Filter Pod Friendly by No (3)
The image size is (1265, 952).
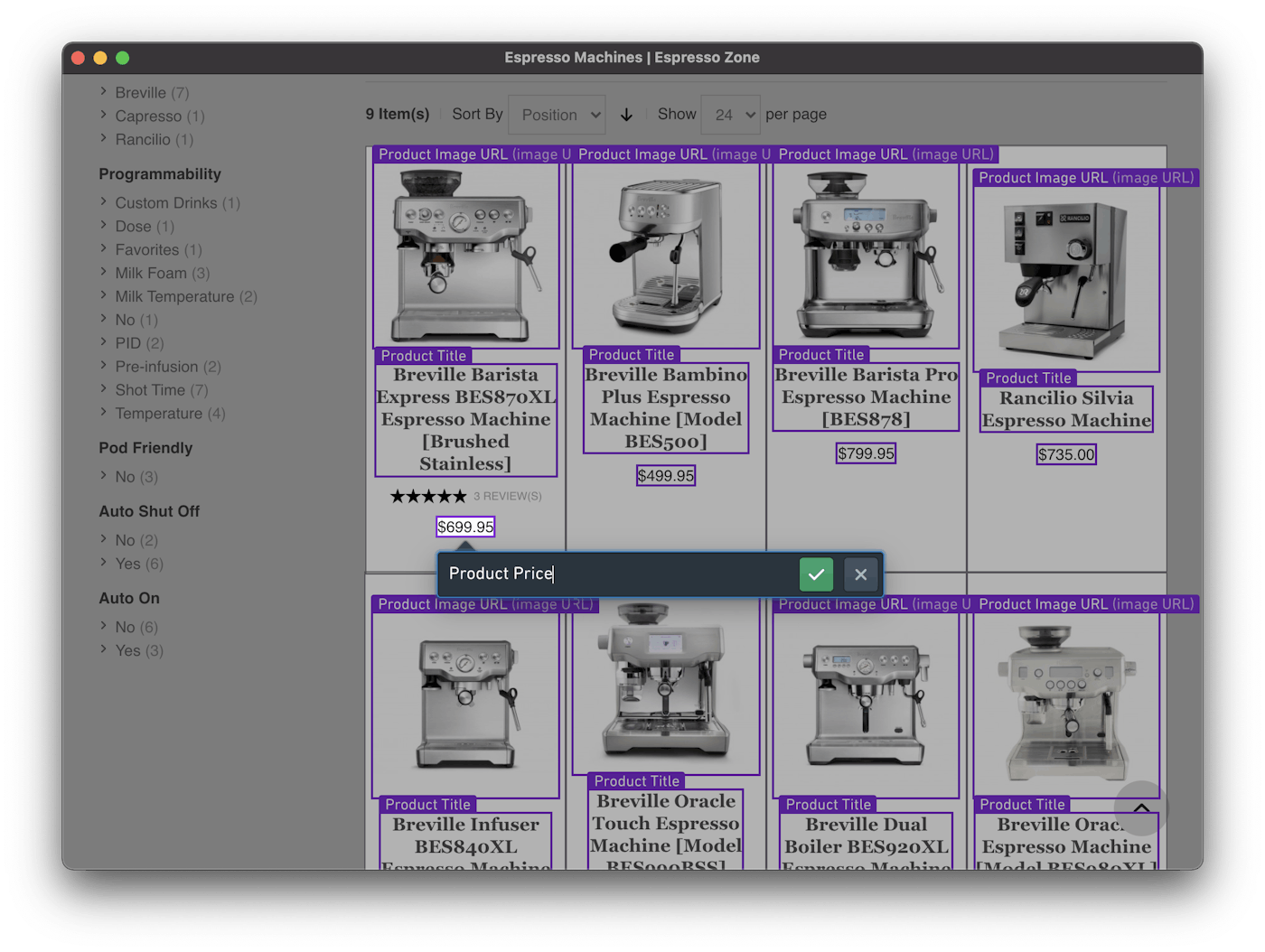click(136, 478)
